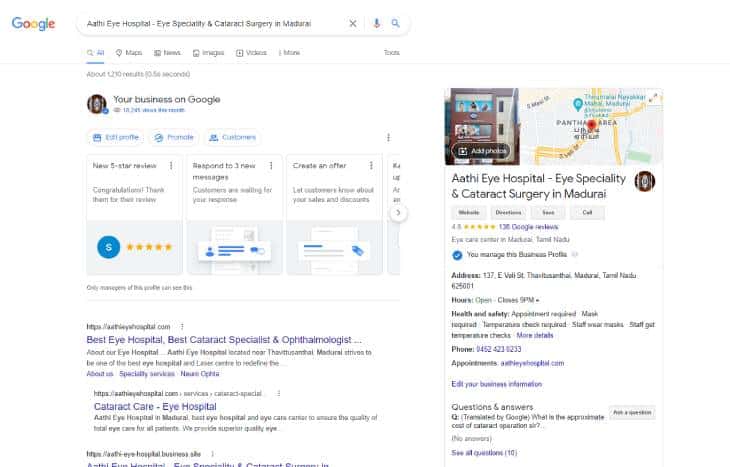
Task: Click the Google logo
Action: (33, 23)
